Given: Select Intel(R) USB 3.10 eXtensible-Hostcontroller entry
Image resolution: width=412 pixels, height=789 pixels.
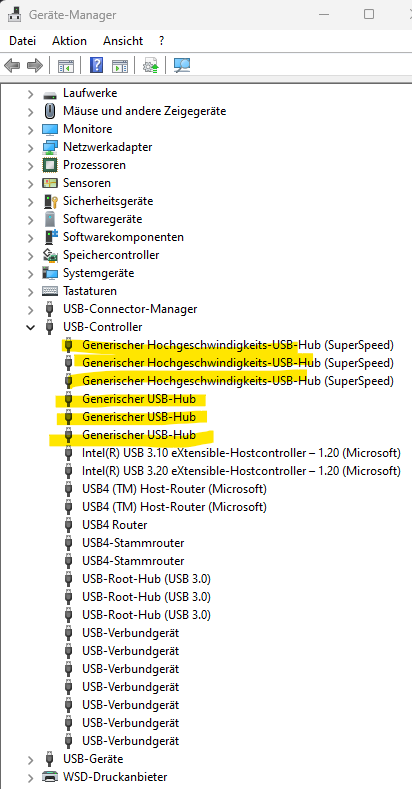Looking at the screenshot, I should pyautogui.click(x=241, y=453).
